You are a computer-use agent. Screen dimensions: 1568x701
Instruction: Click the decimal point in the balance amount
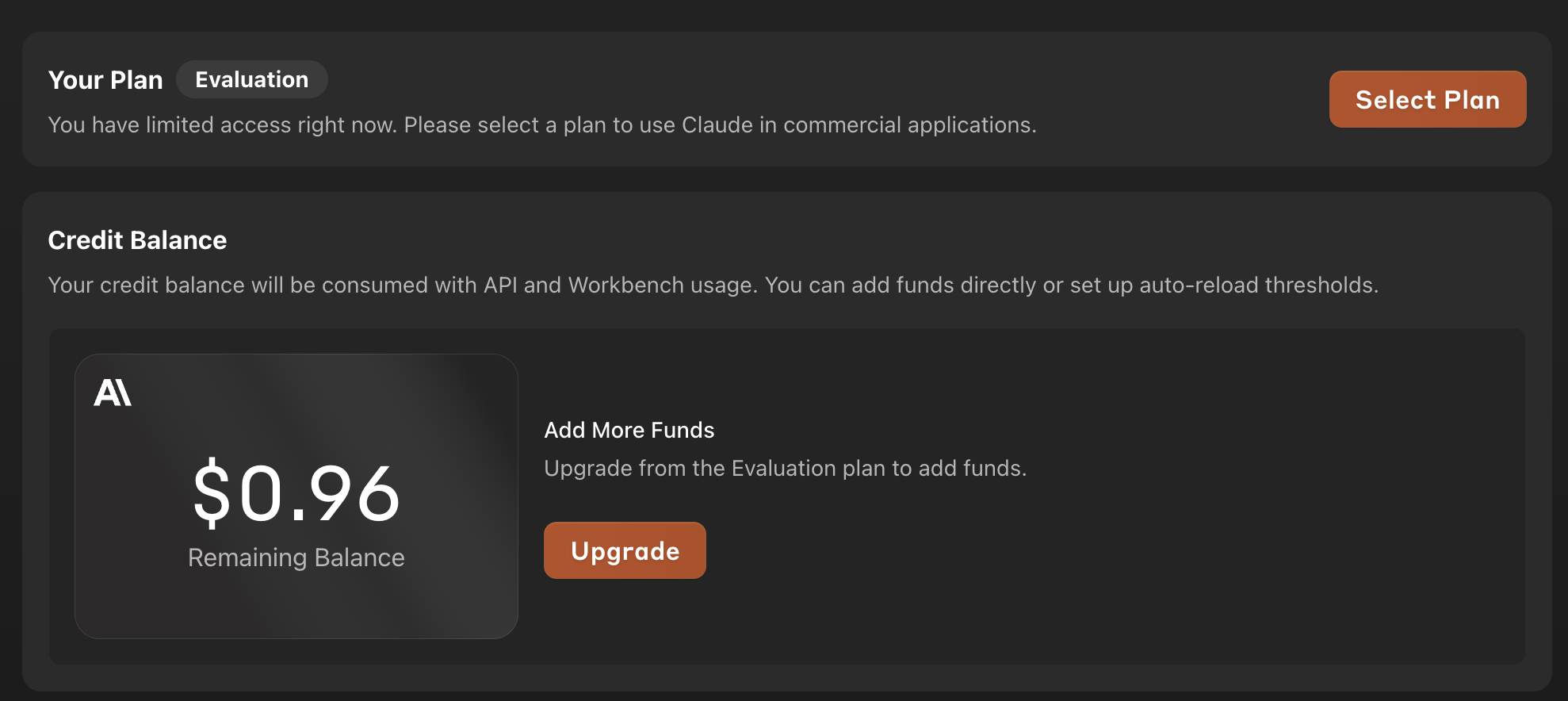[298, 515]
